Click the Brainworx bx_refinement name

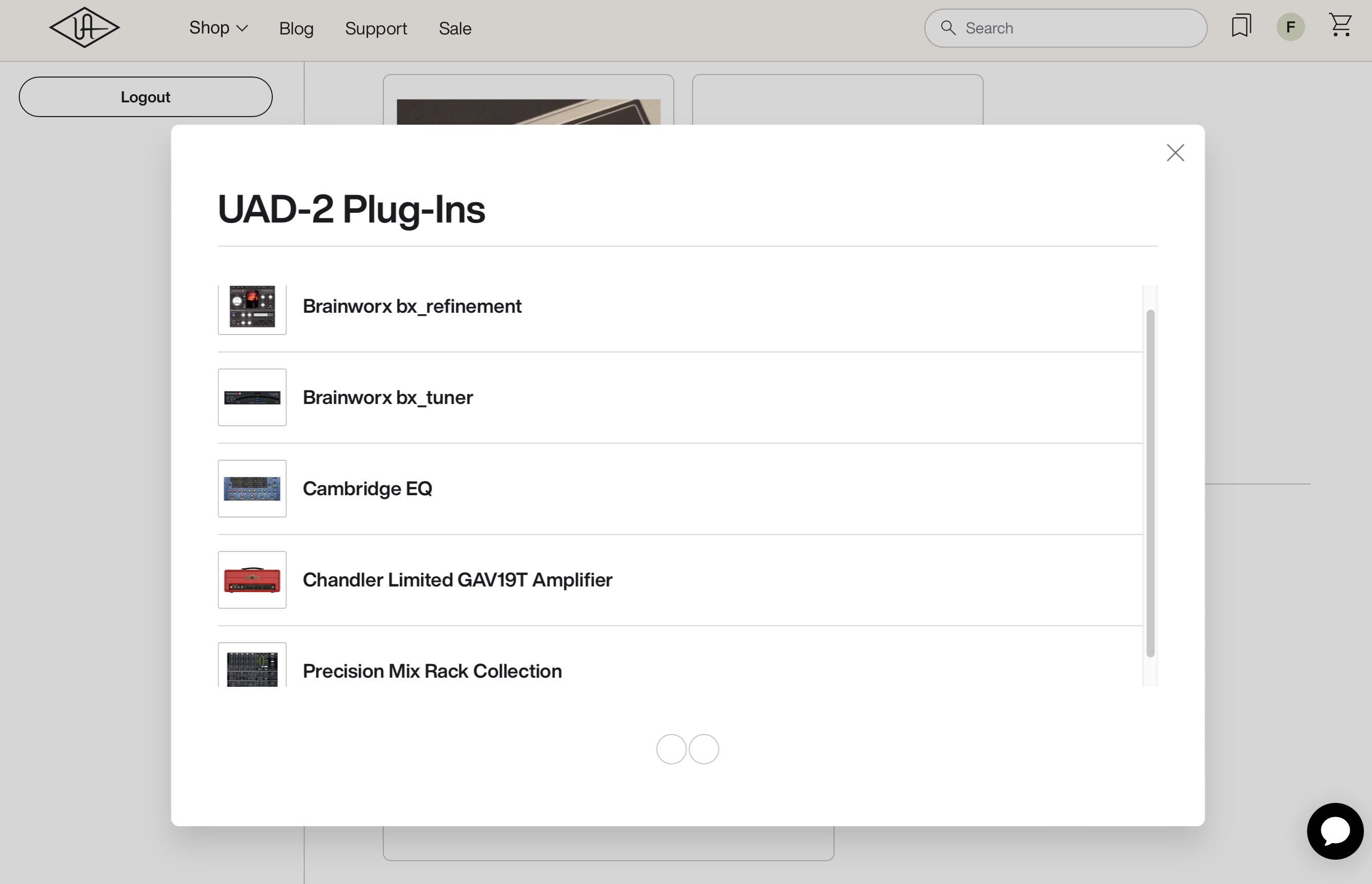pos(412,307)
